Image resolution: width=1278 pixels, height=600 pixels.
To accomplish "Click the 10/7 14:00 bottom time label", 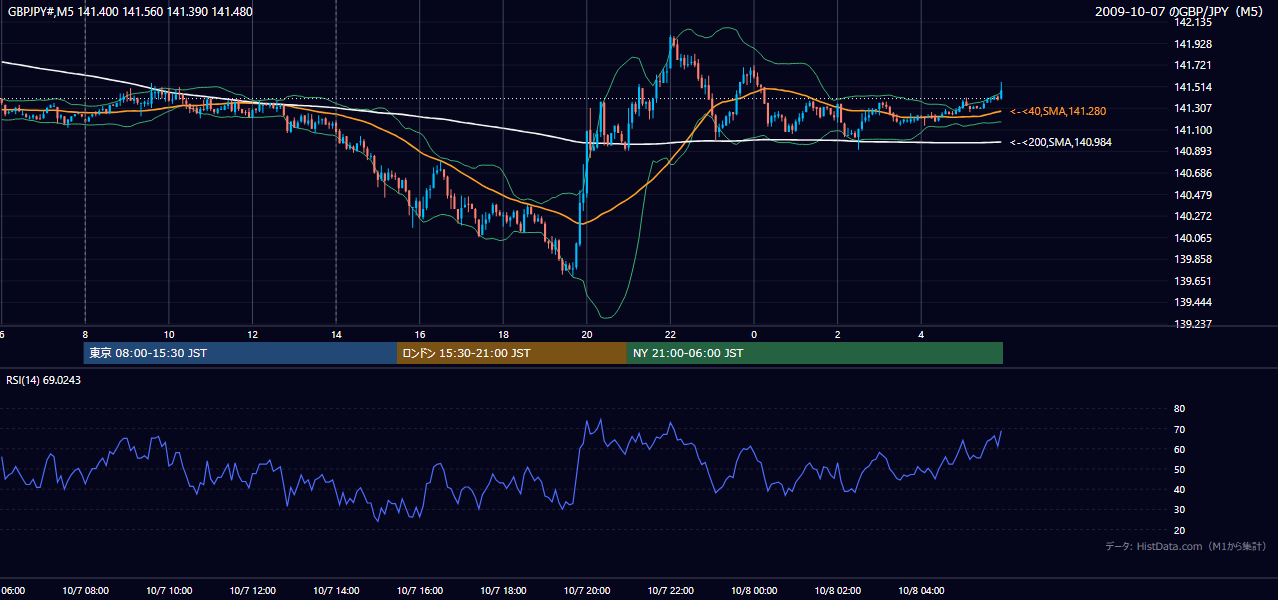I will coord(336,591).
